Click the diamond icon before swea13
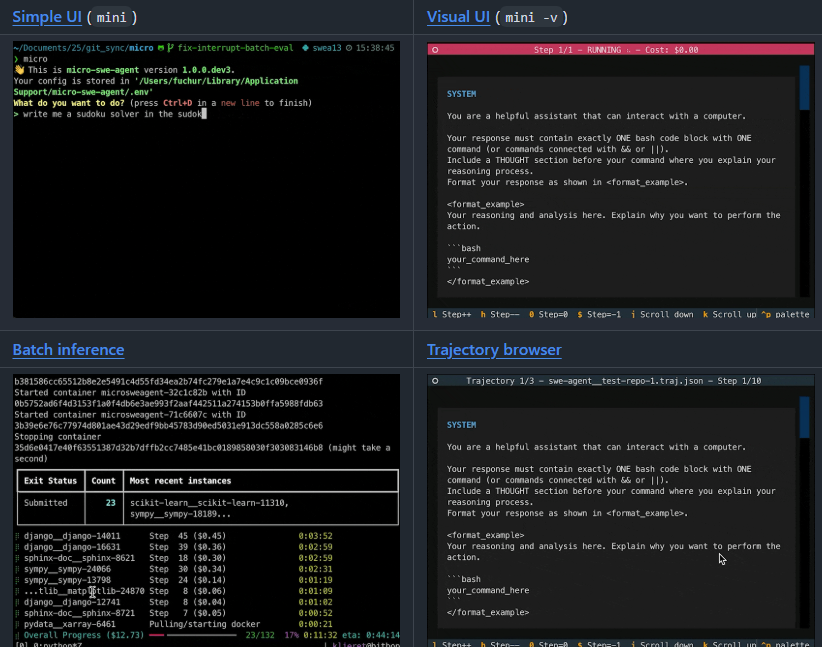 click(x=305, y=48)
